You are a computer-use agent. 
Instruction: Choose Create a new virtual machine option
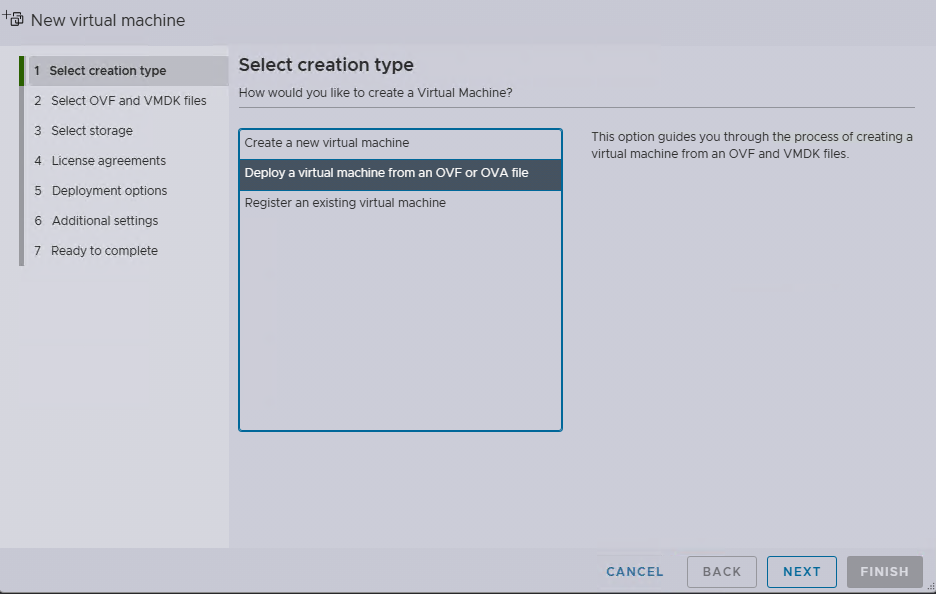(x=326, y=143)
